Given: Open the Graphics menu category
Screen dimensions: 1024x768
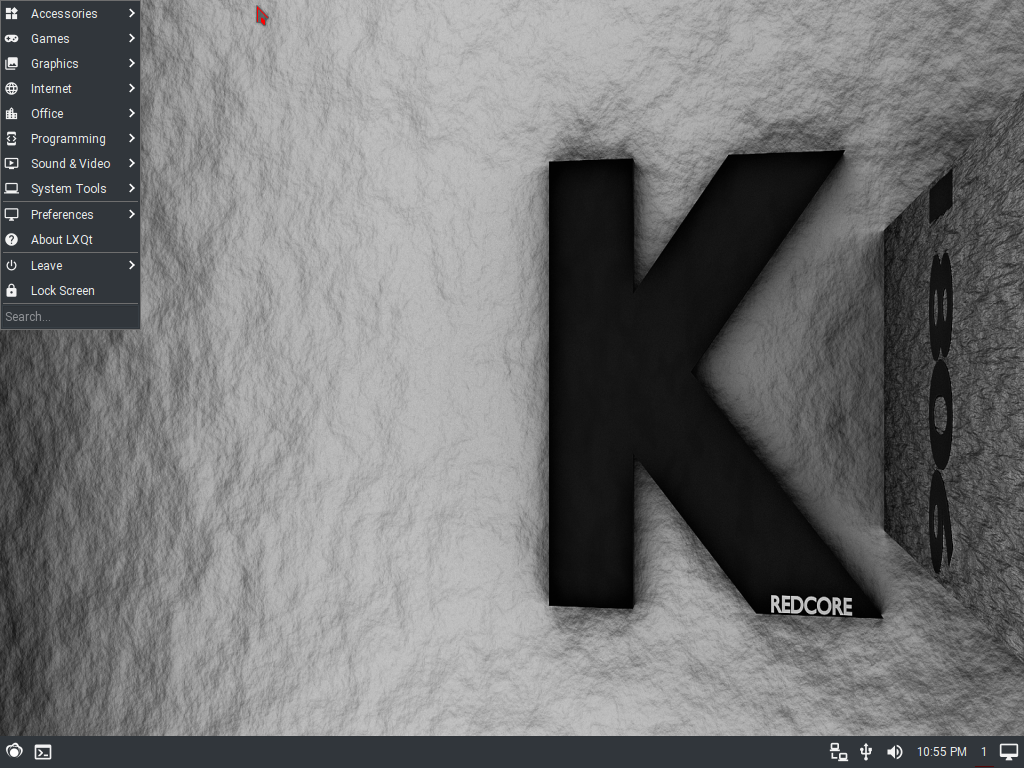Looking at the screenshot, I should click(x=70, y=63).
